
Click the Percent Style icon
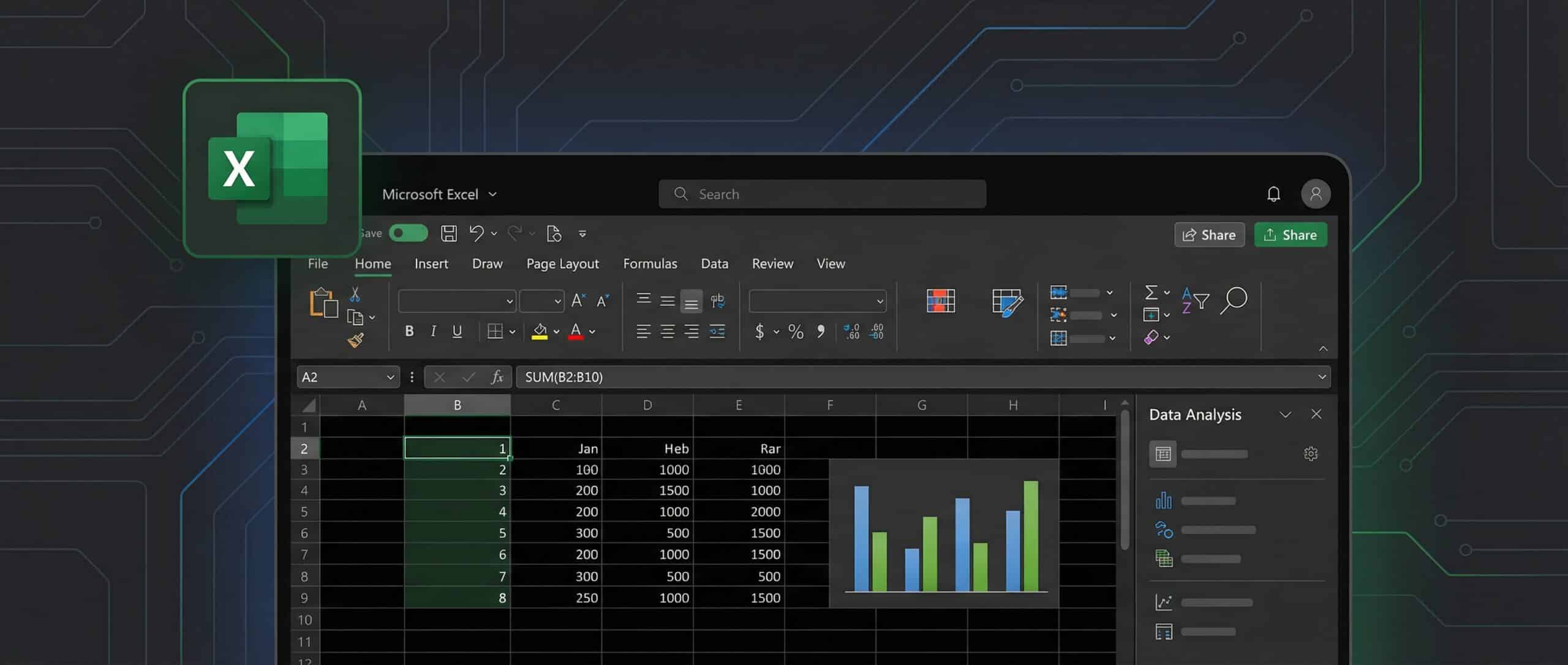[x=796, y=332]
